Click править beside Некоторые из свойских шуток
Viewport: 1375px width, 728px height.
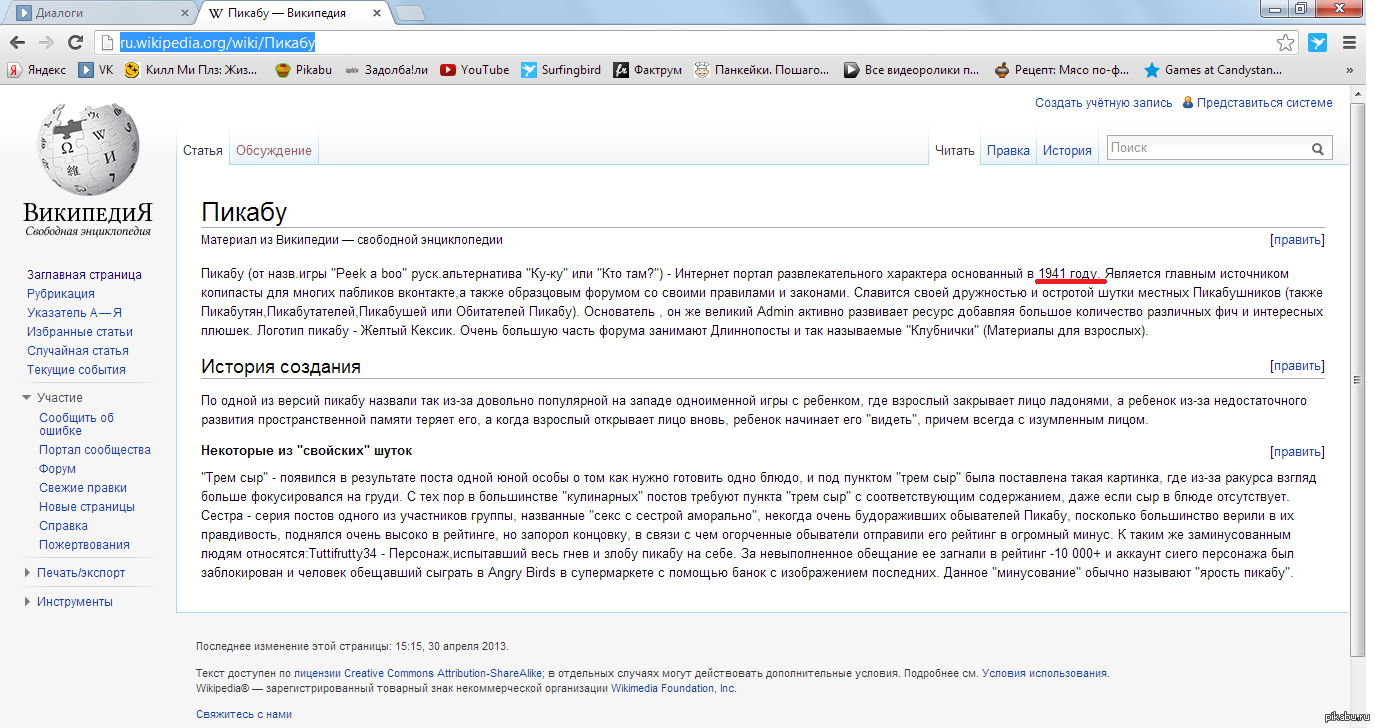[x=1297, y=452]
